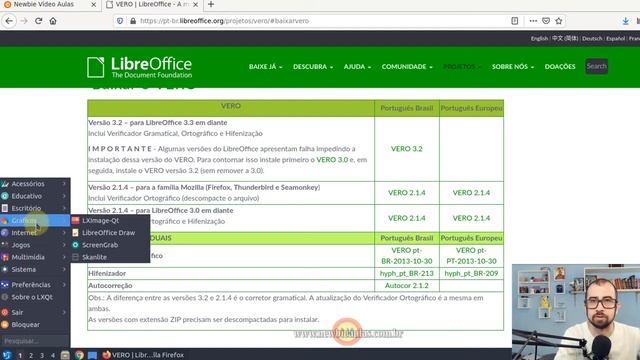Focus the VERO Firefox taskbar window button
Viewport: 640px width, 360px height.
(143, 355)
